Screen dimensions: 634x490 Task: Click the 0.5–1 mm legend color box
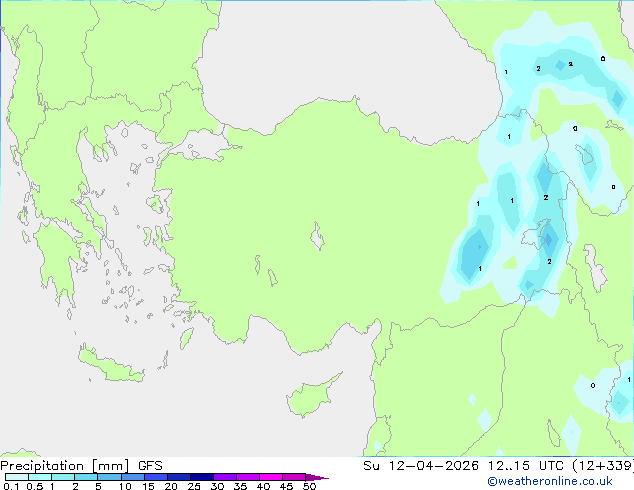(x=40, y=477)
